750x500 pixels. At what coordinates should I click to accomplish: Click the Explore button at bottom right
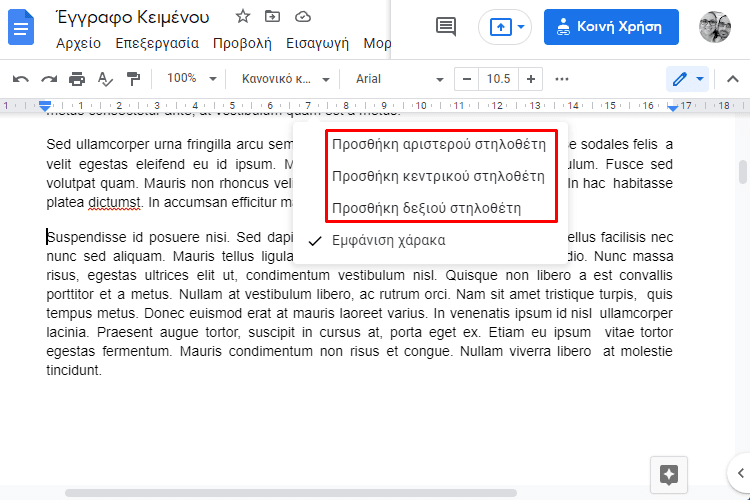click(669, 475)
